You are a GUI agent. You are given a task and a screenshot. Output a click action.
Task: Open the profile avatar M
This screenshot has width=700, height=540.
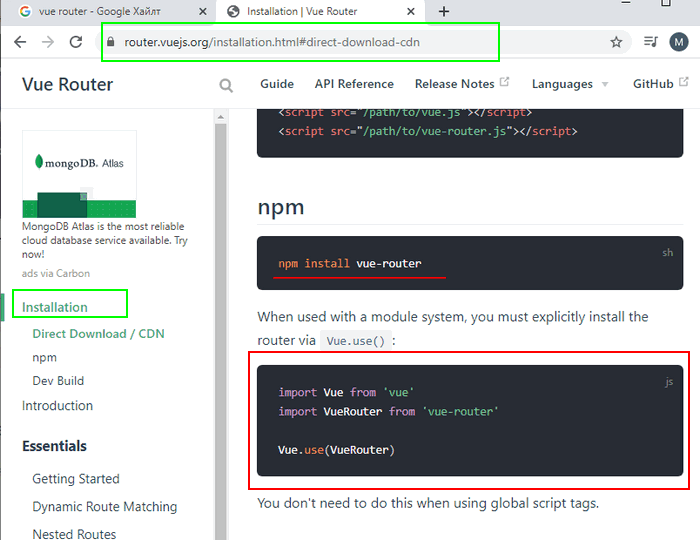[679, 42]
